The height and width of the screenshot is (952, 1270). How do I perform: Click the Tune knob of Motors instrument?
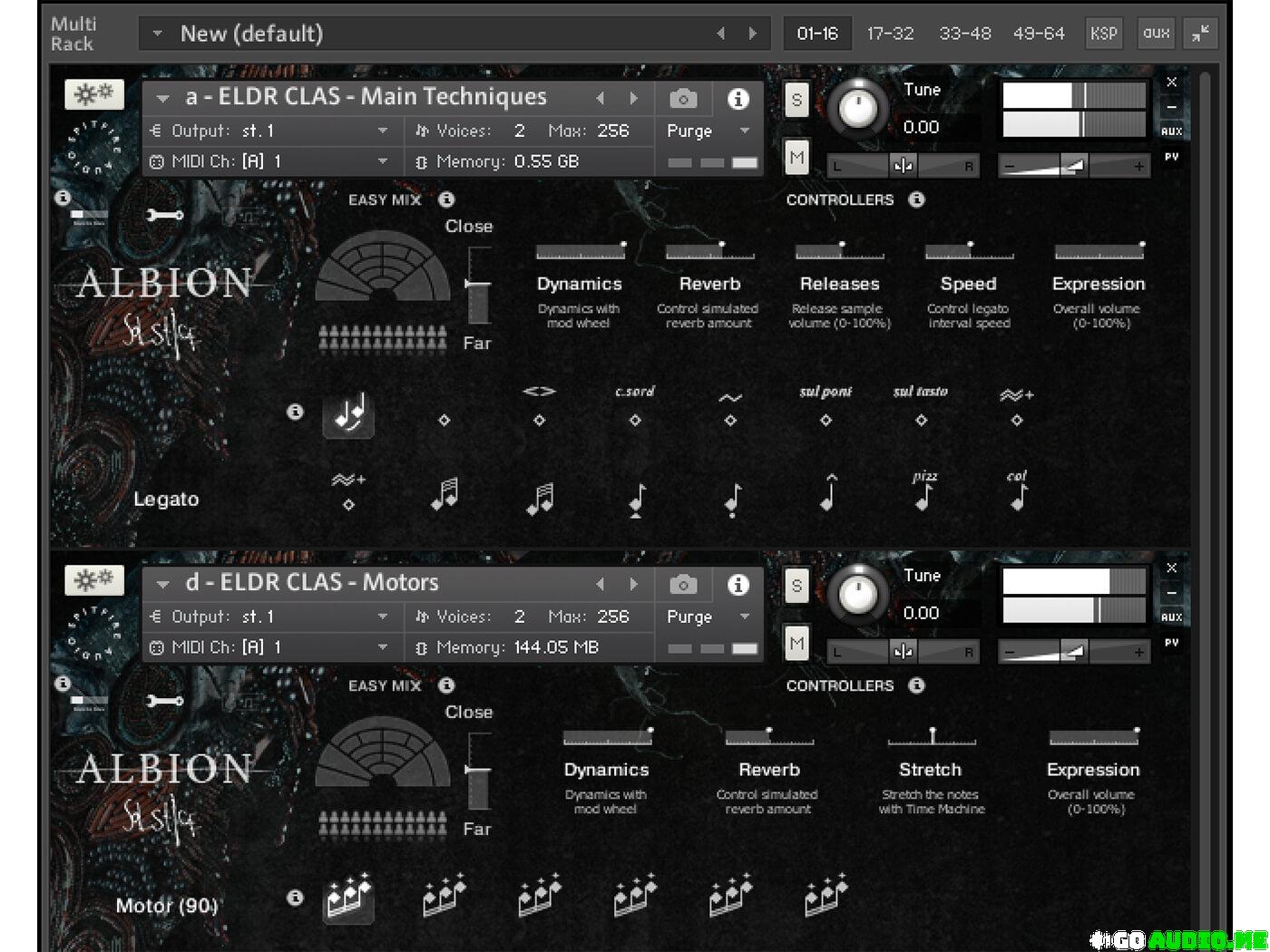click(x=857, y=595)
